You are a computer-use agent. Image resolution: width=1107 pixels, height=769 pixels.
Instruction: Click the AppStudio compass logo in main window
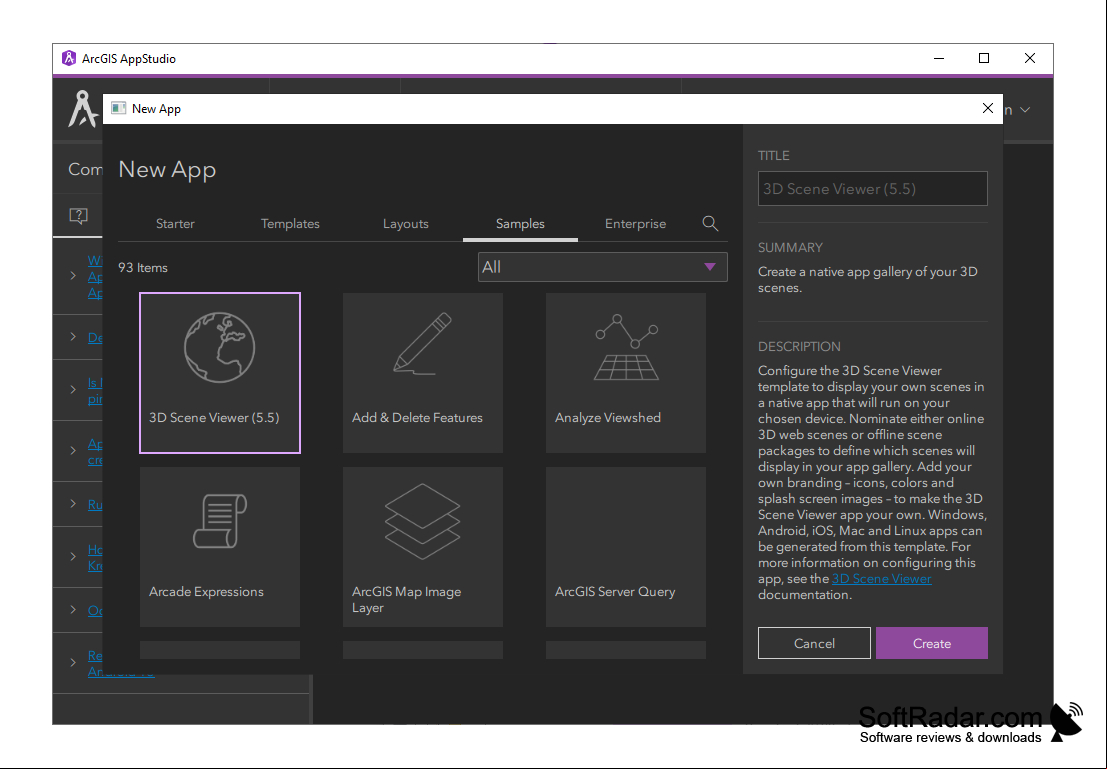[x=82, y=109]
